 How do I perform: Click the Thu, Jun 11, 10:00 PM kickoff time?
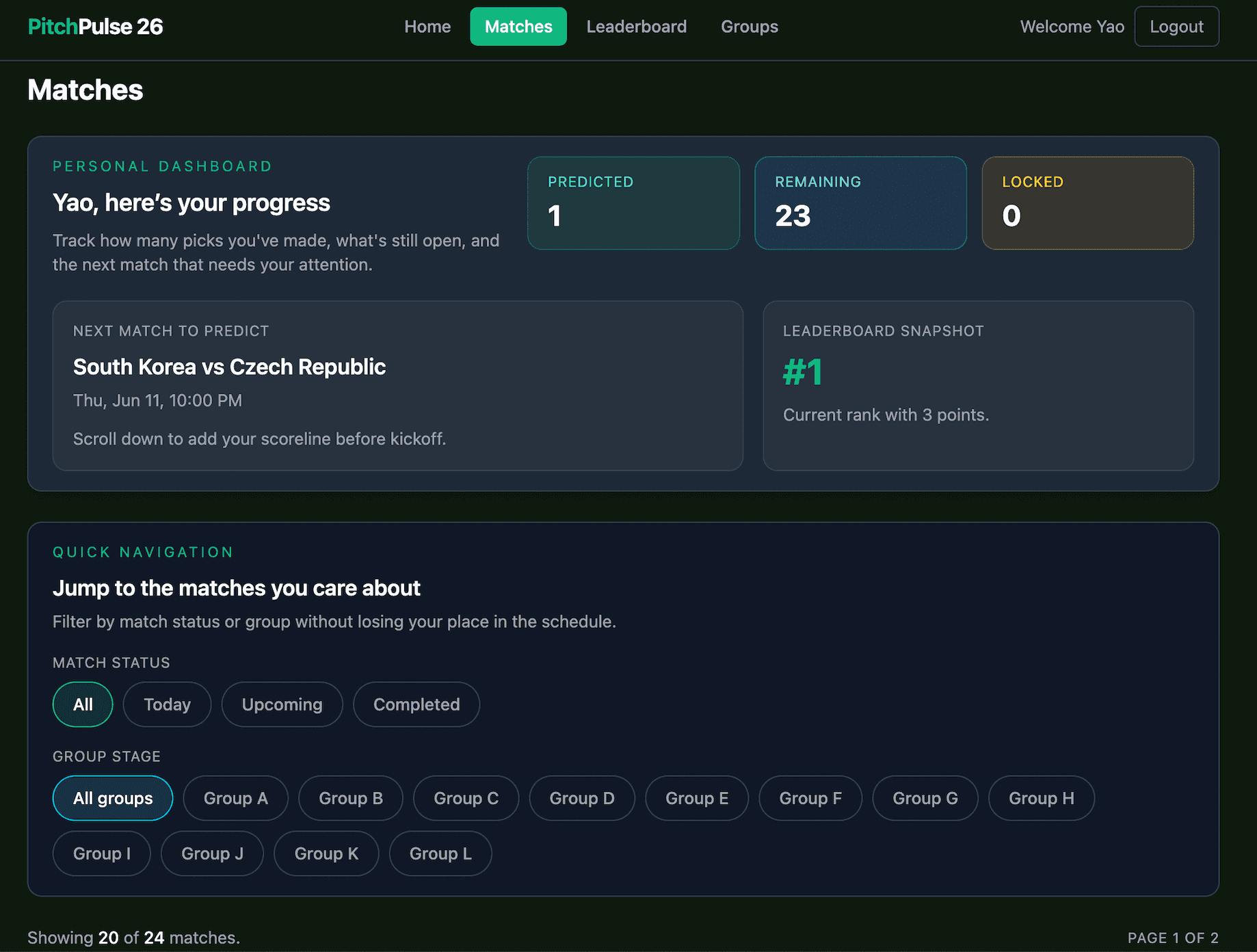(x=157, y=401)
